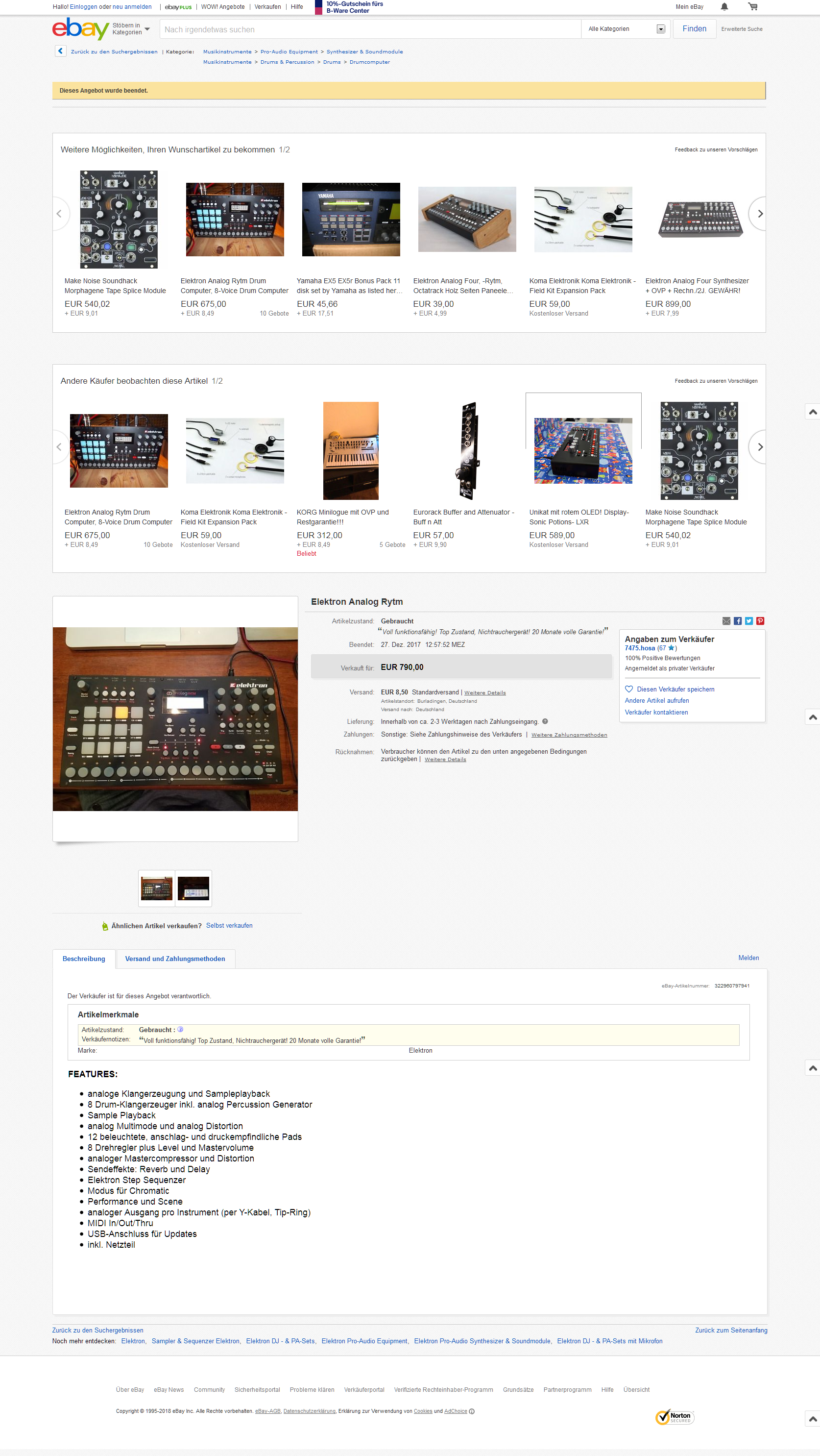Show next items in Andere Käufer carousel
Image resolution: width=820 pixels, height=1456 pixels.
(757, 446)
